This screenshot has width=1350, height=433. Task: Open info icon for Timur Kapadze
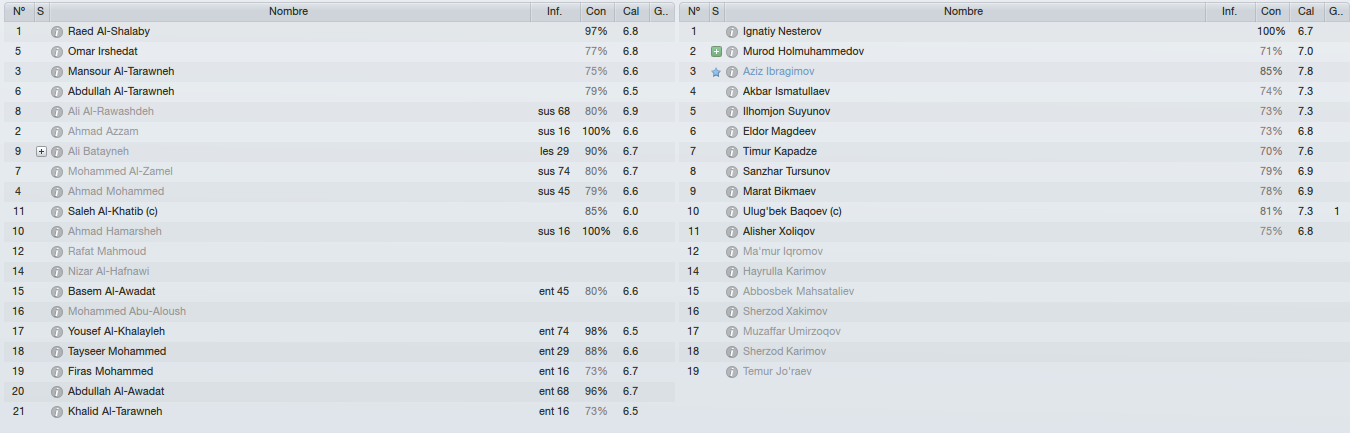click(x=732, y=152)
